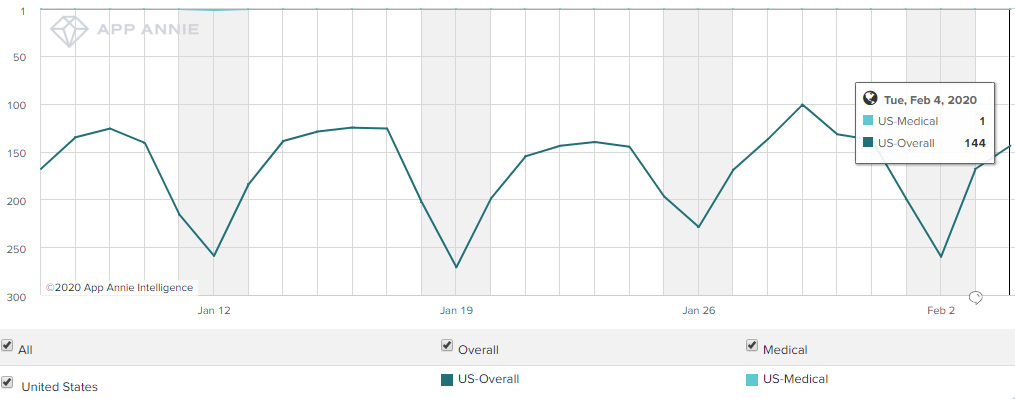1015x399 pixels.
Task: Select the US-Overall legend label
Action: 489,379
